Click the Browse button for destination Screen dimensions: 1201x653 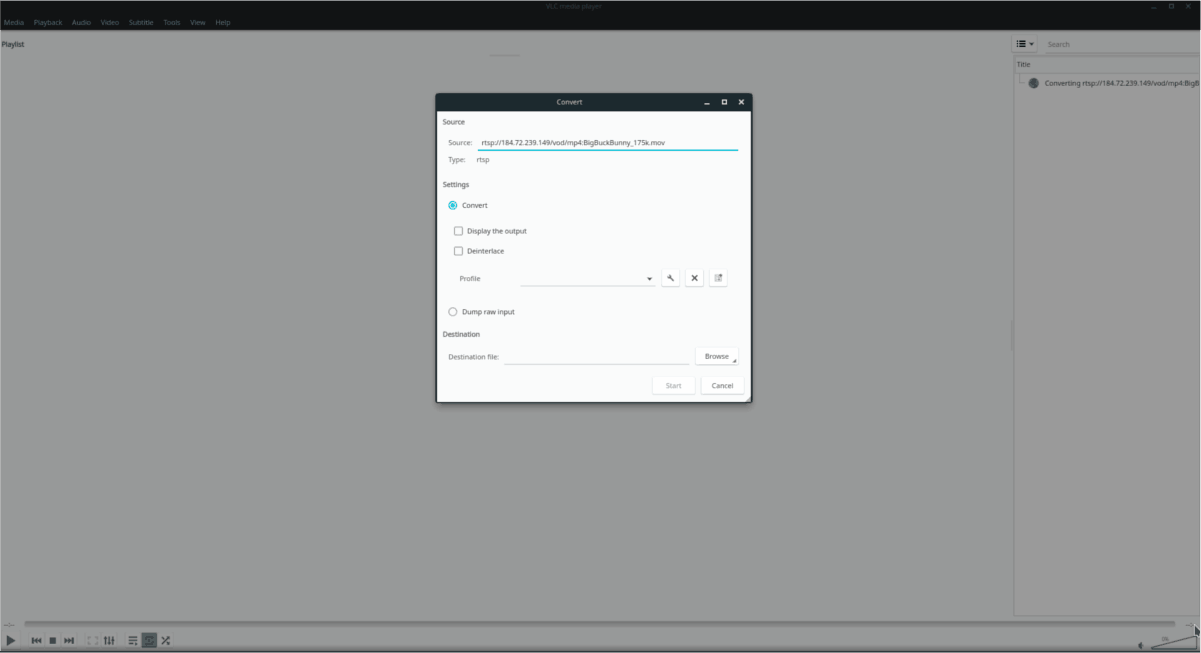coord(717,356)
